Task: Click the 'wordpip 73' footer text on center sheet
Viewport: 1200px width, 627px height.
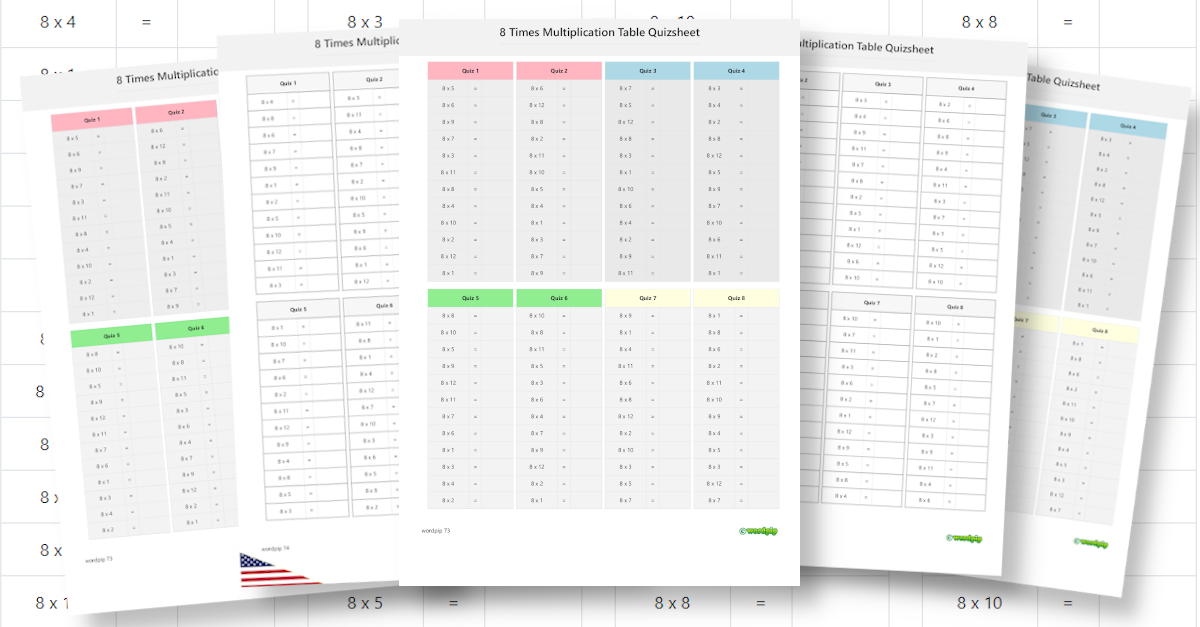Action: point(437,531)
